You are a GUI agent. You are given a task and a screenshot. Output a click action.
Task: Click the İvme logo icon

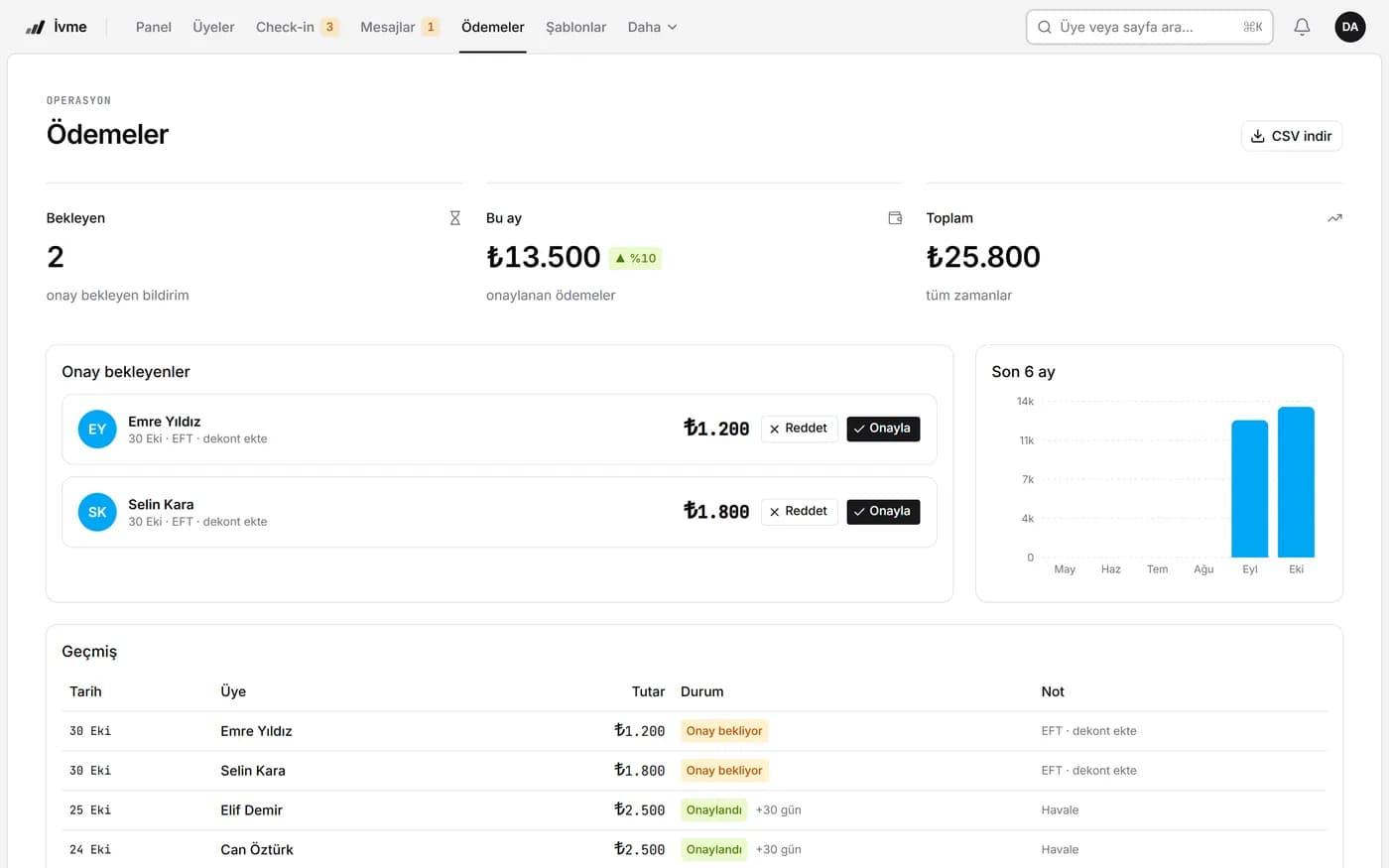[35, 27]
